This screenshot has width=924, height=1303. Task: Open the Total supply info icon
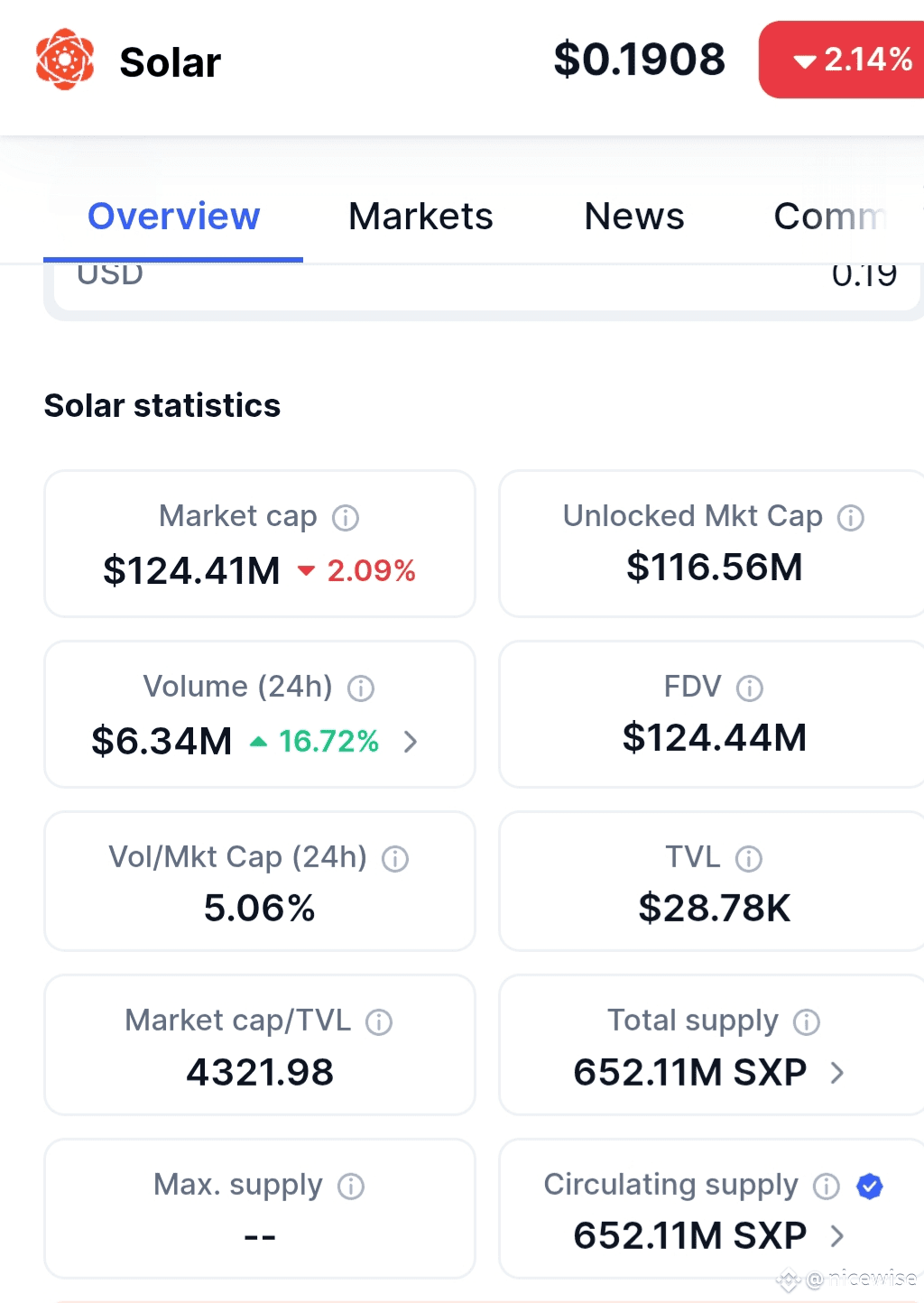click(807, 1022)
